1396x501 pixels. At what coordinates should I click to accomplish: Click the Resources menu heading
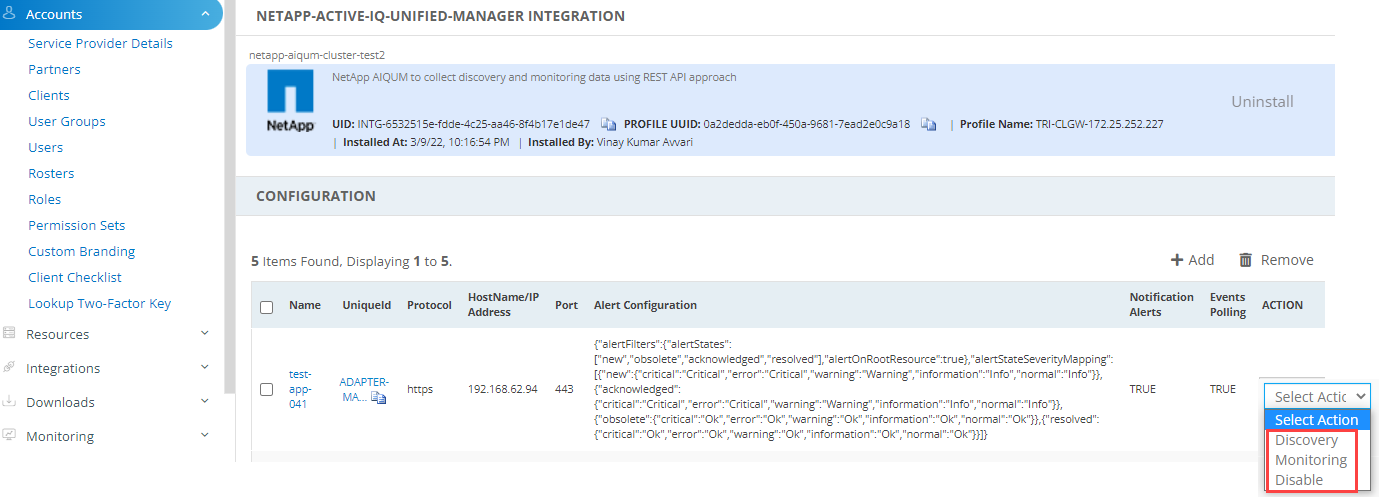[x=58, y=334]
